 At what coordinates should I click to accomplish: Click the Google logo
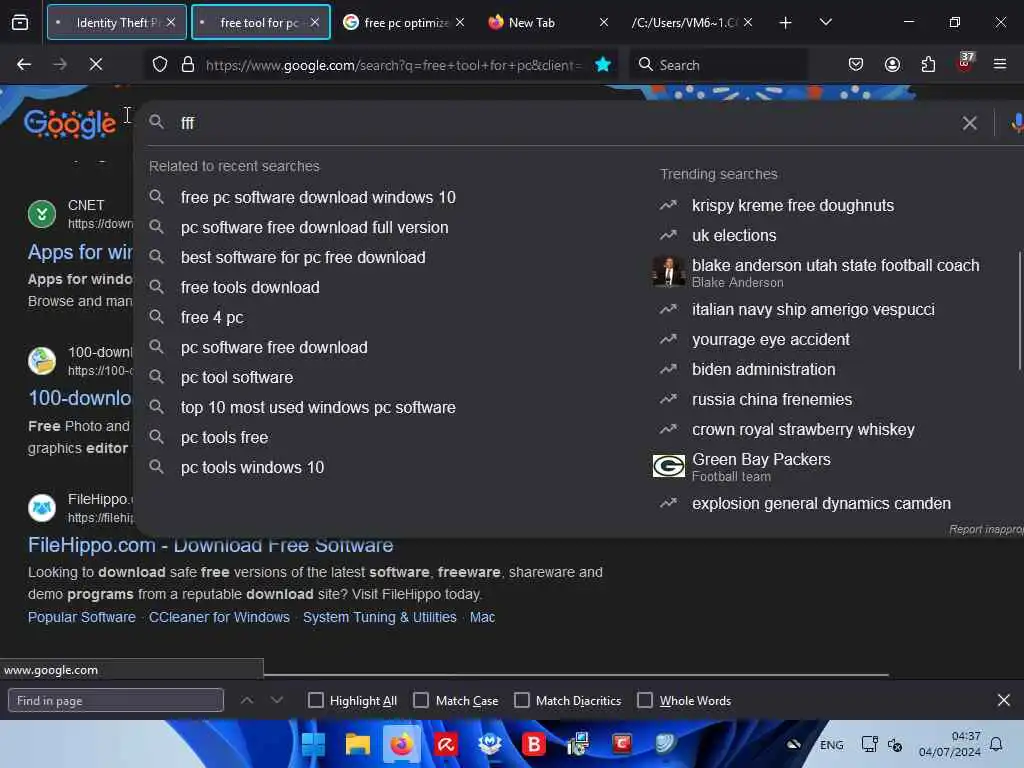point(70,123)
